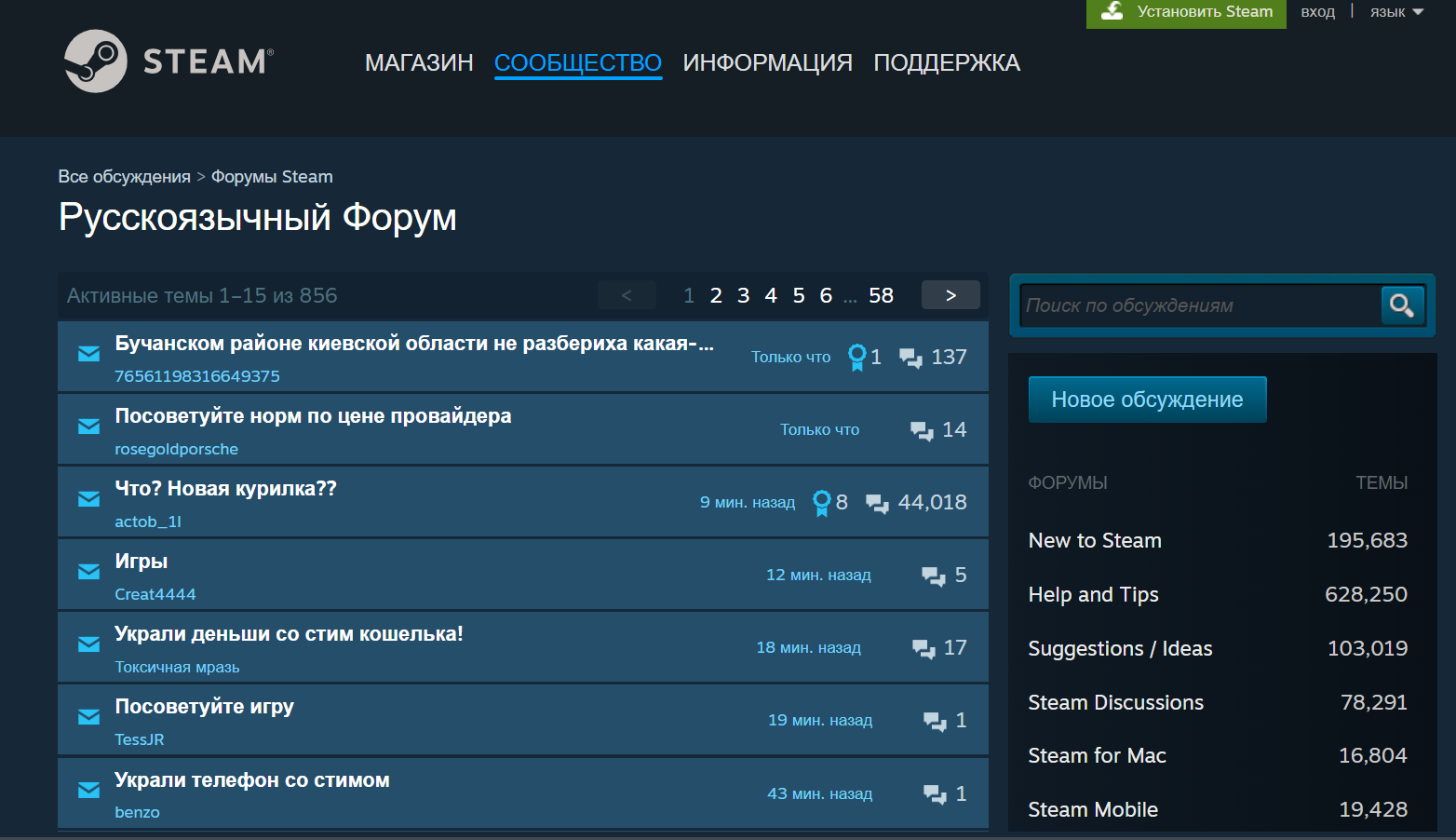Click the previous page arrow button

(x=627, y=295)
